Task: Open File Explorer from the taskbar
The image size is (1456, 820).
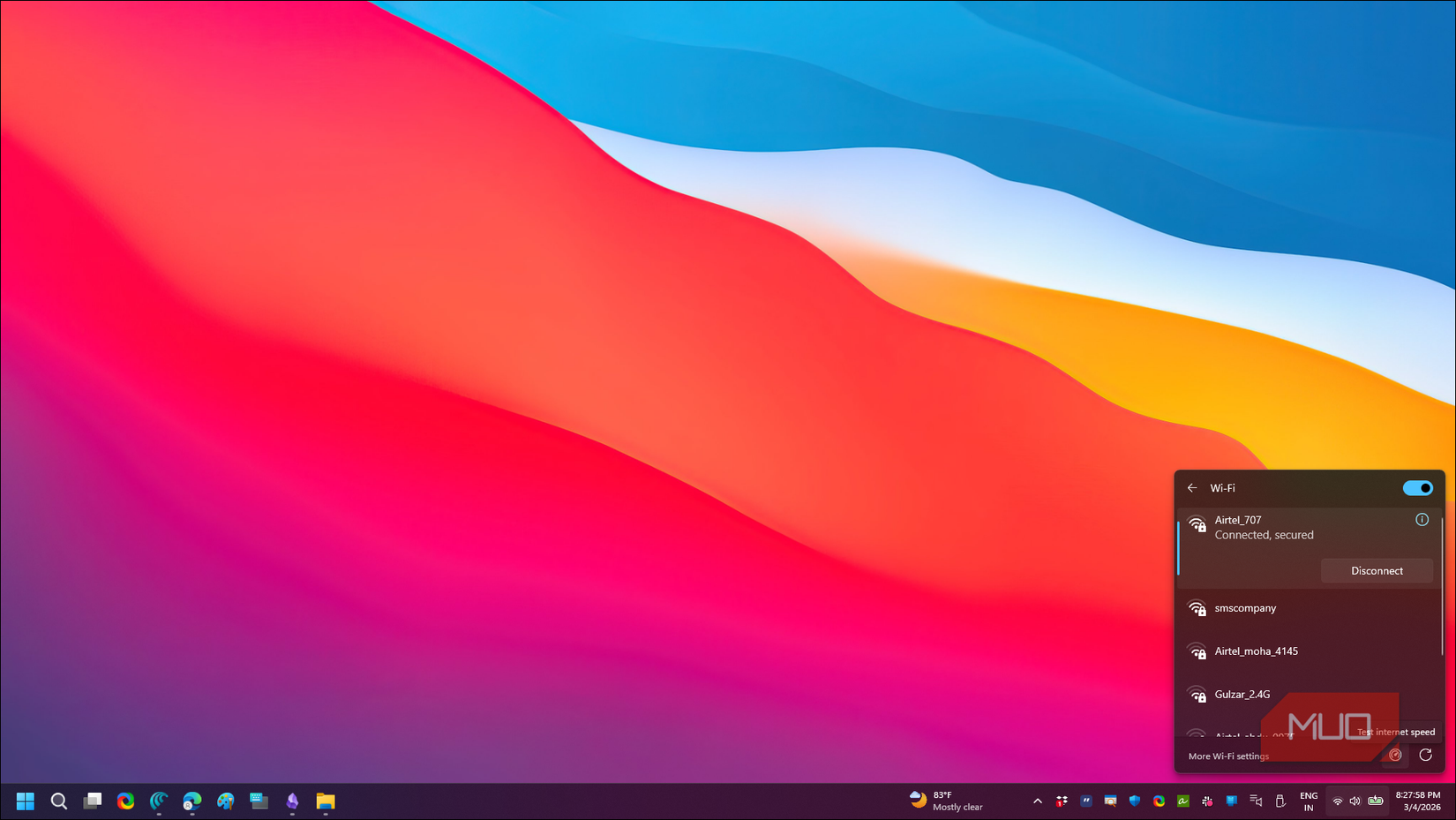Action: coord(325,801)
